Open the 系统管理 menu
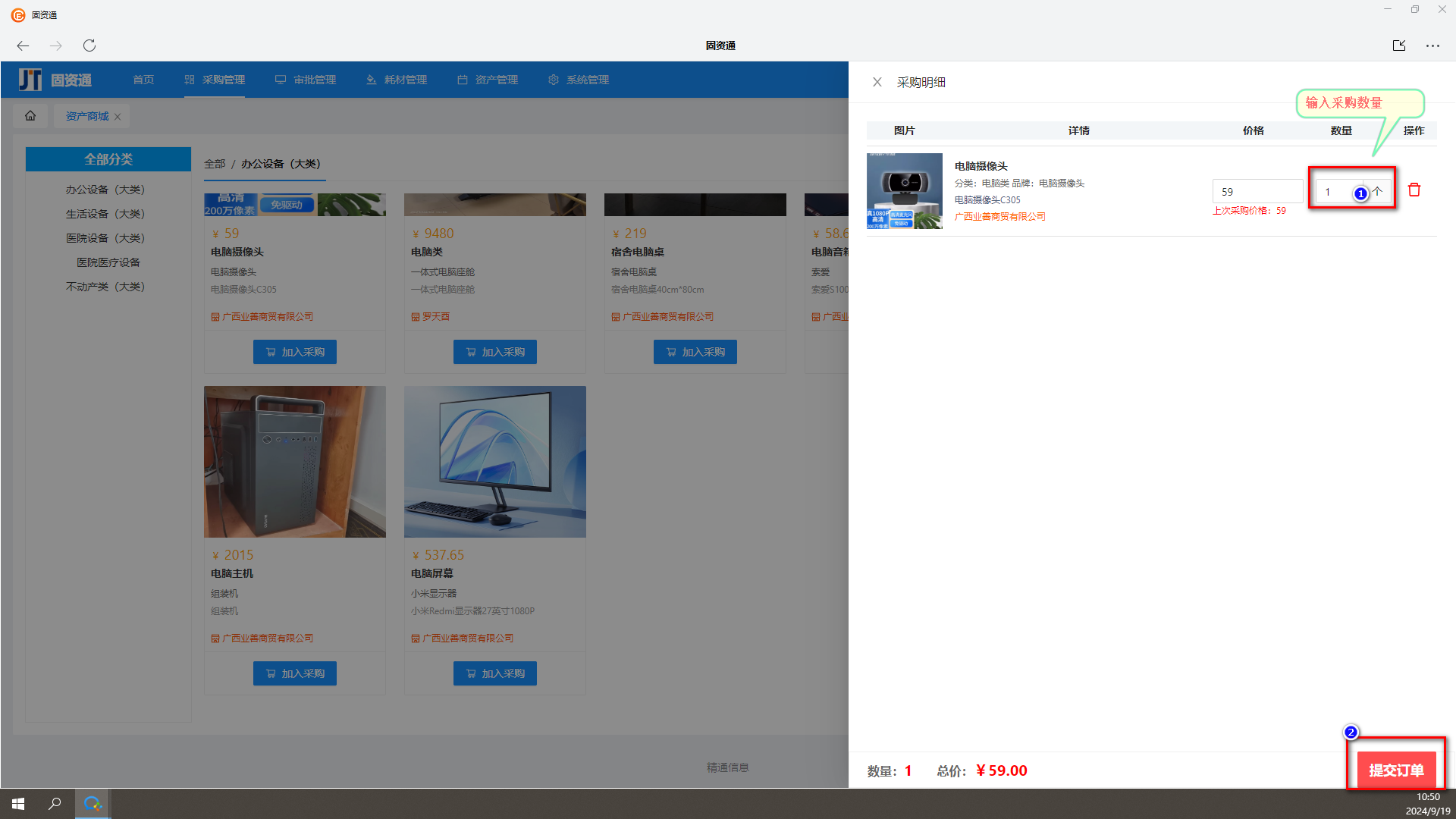 tap(579, 80)
